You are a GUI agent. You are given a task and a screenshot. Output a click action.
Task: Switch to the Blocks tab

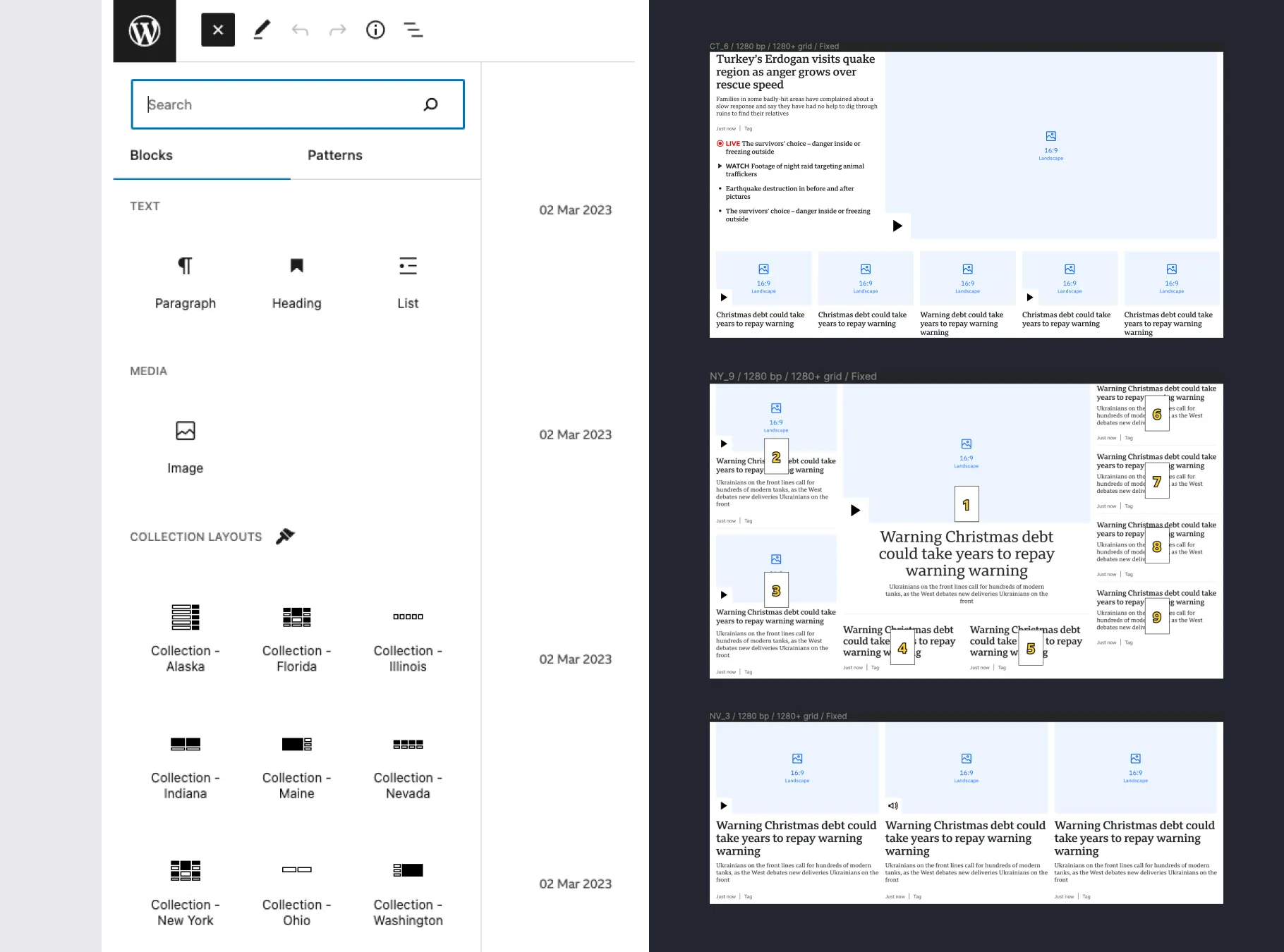coord(151,155)
